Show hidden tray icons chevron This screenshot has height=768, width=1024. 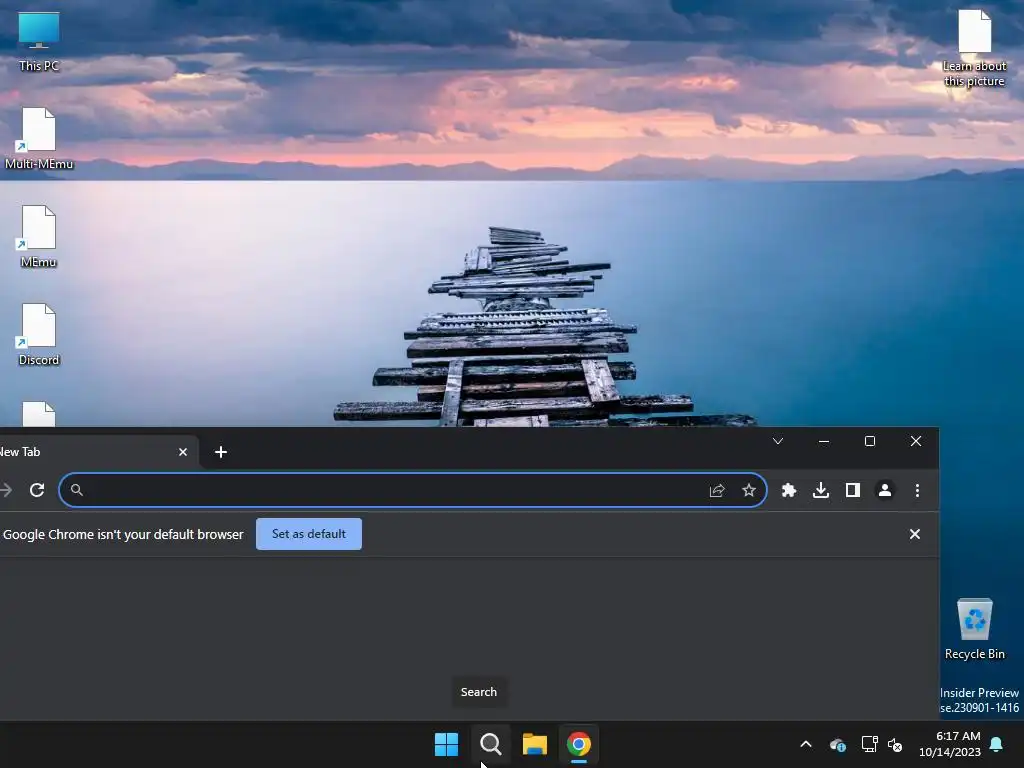[806, 744]
